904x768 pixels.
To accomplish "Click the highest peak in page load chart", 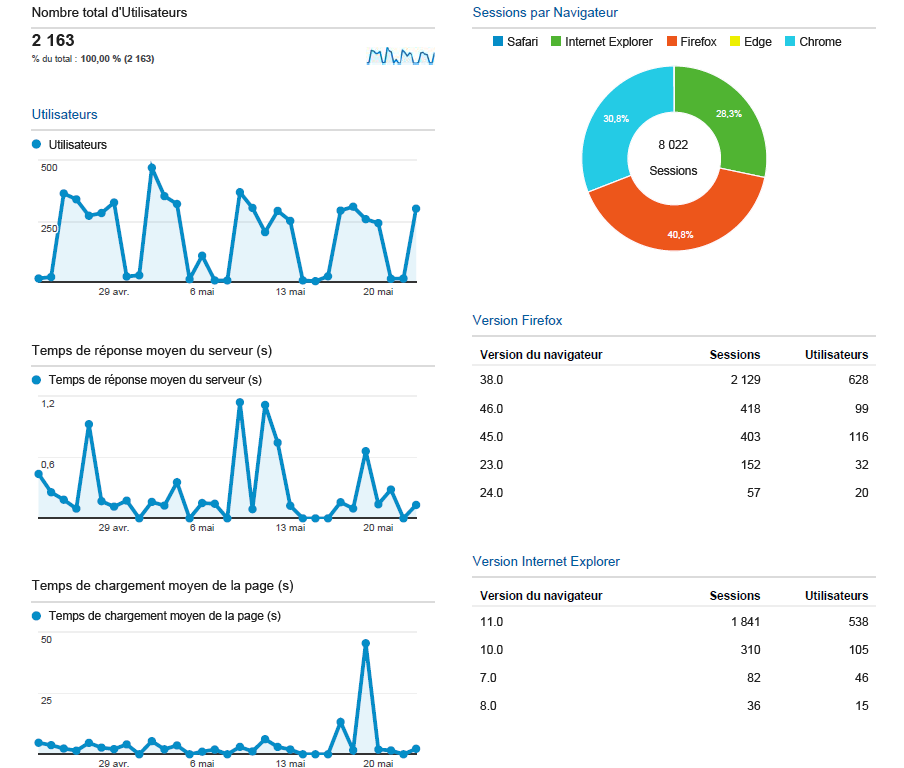I will coord(365,644).
